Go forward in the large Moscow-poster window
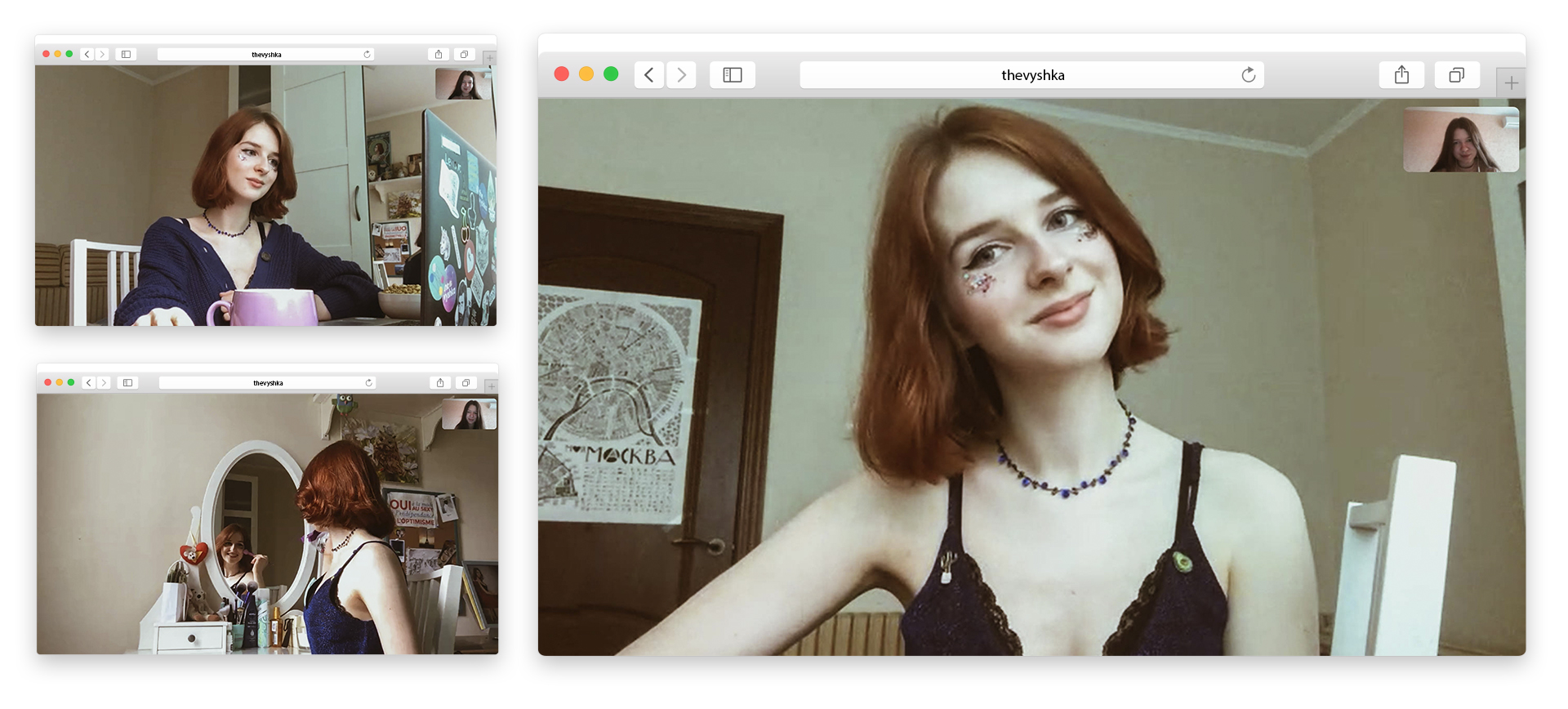 click(x=681, y=75)
